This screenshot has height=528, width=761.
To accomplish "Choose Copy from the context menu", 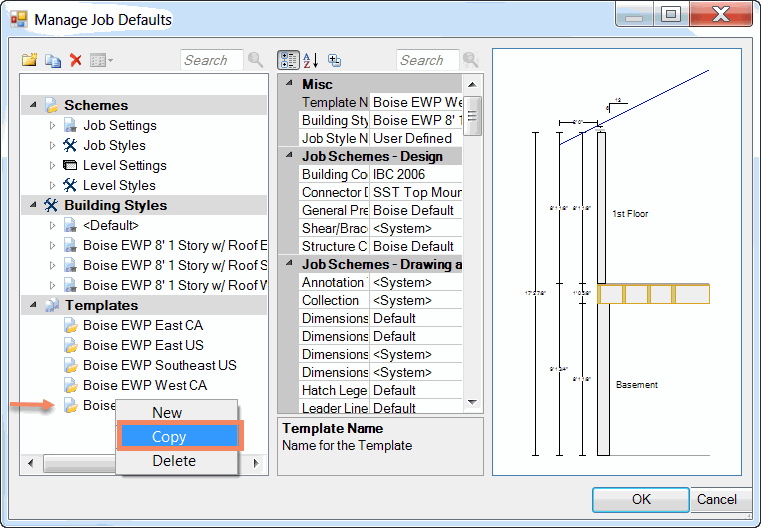I will pyautogui.click(x=179, y=436).
